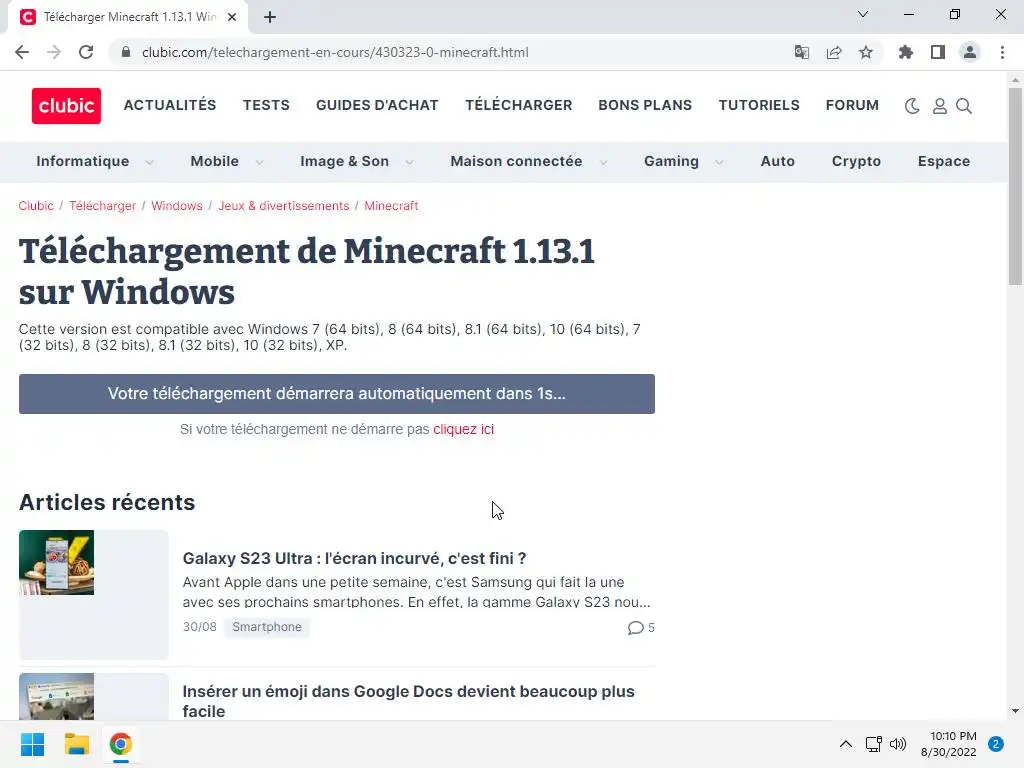Click the Clubic breadcrumb link
This screenshot has width=1024, height=768.
coord(36,206)
